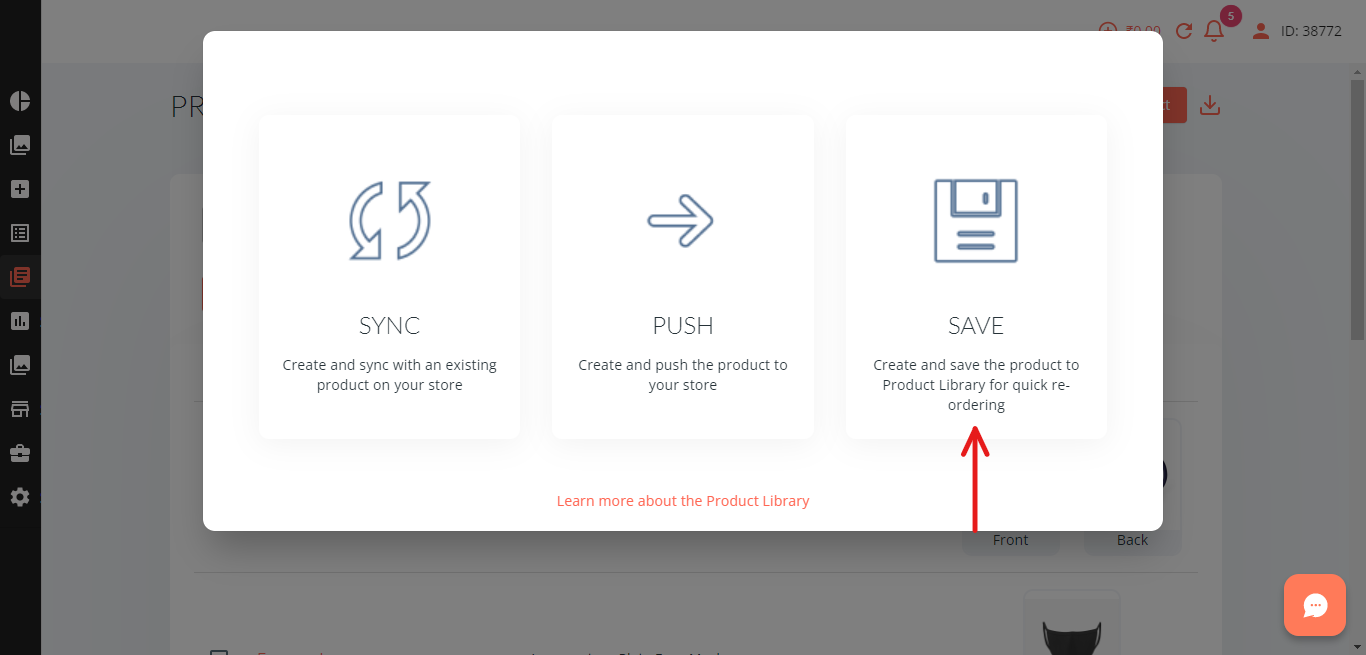Click the download icon at top right
The image size is (1366, 655).
pos(1210,105)
